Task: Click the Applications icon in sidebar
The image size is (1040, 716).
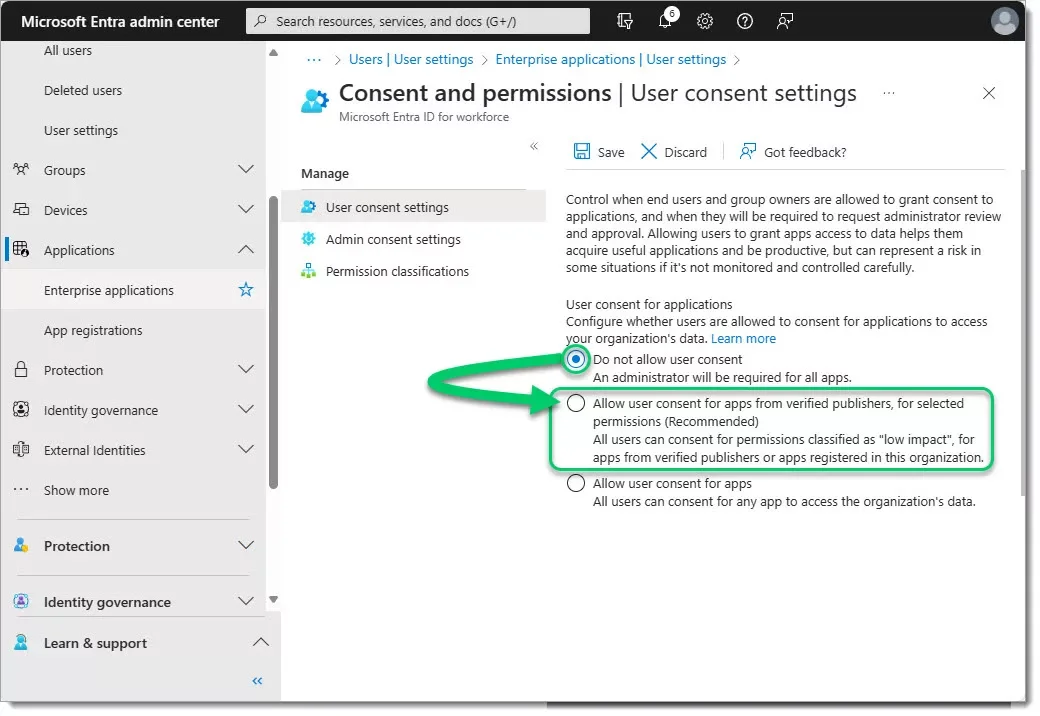Action: coord(21,249)
